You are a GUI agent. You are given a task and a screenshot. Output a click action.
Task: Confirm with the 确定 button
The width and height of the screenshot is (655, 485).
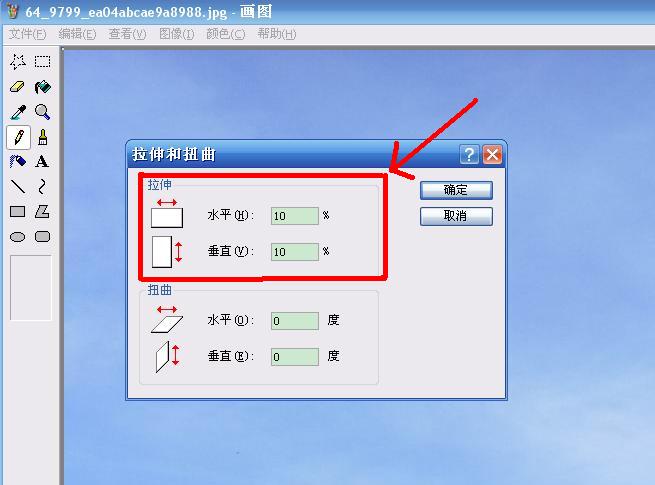pyautogui.click(x=456, y=190)
